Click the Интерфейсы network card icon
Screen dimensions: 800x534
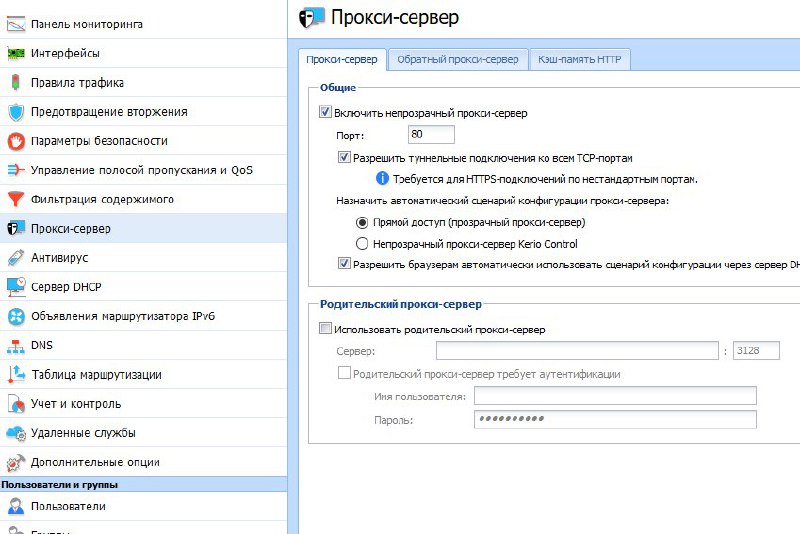pyautogui.click(x=16, y=53)
